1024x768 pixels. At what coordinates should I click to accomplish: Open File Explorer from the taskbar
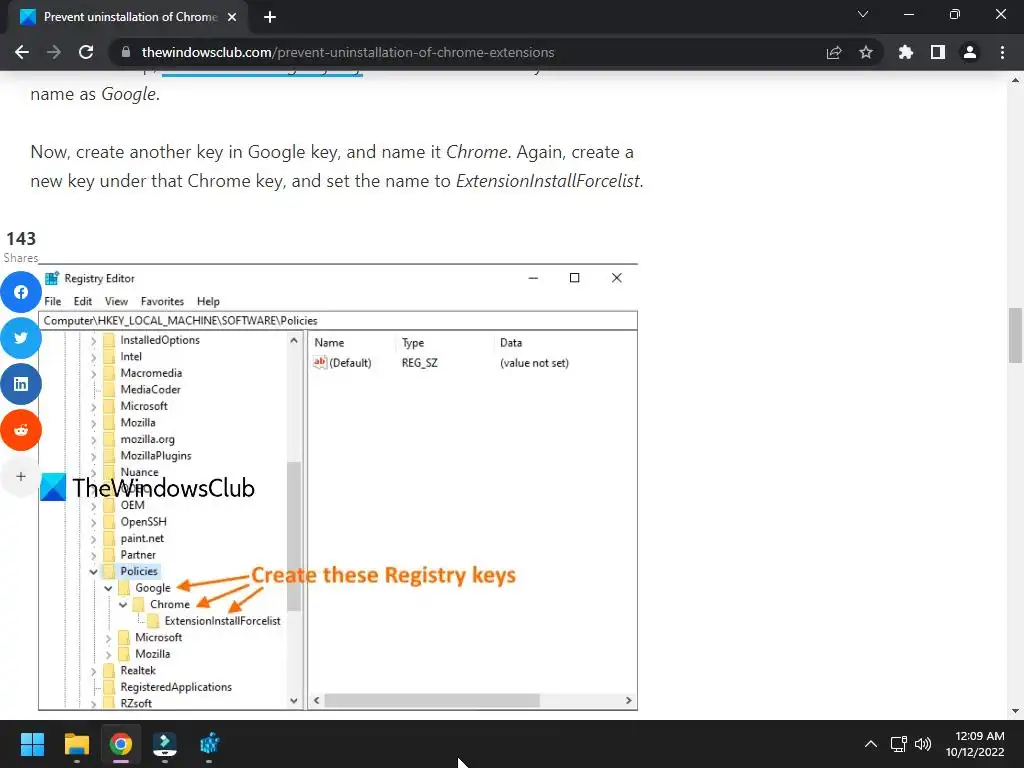(x=76, y=744)
